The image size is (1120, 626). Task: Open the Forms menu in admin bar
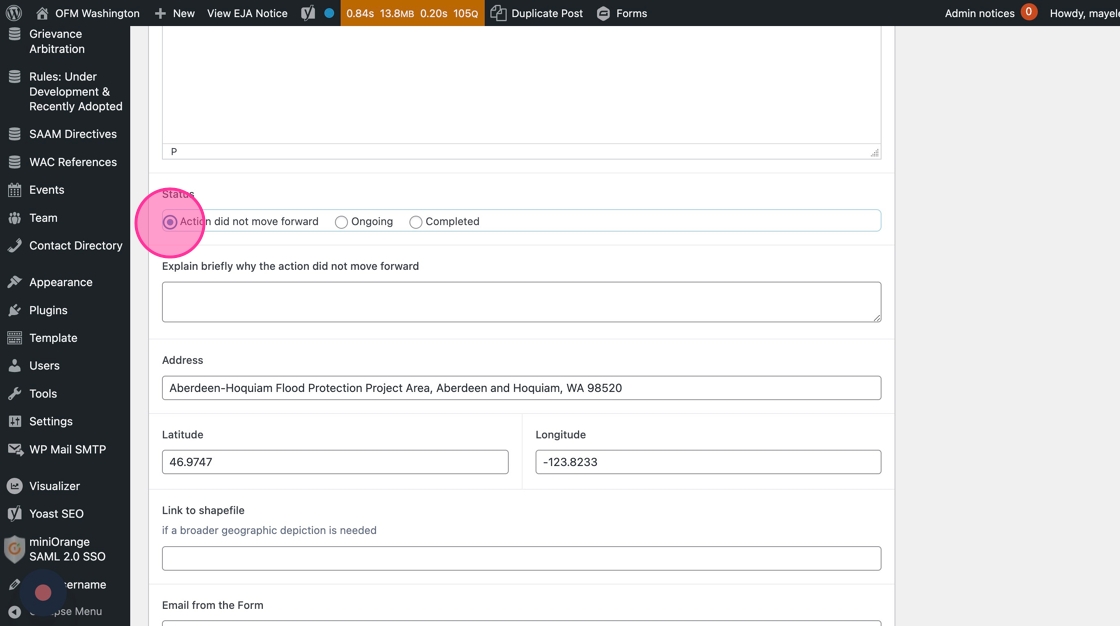pos(621,13)
